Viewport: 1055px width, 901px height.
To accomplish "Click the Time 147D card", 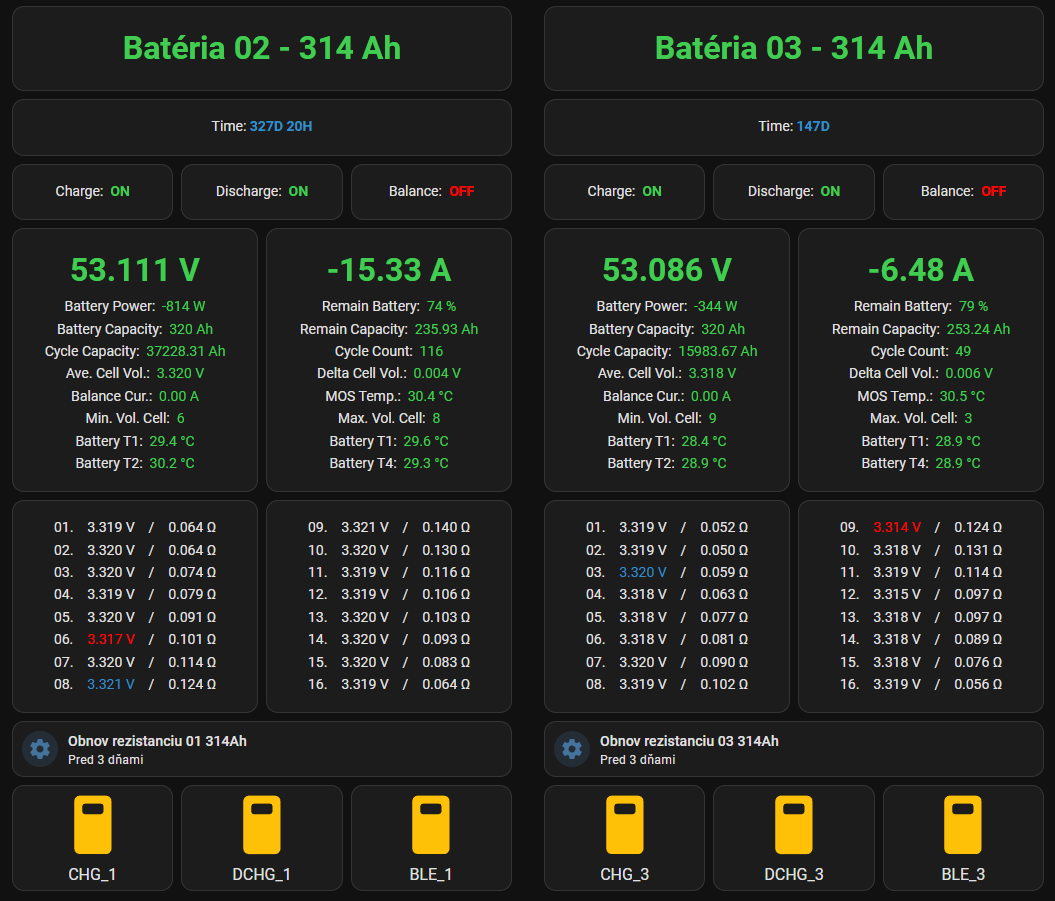I will click(x=794, y=127).
